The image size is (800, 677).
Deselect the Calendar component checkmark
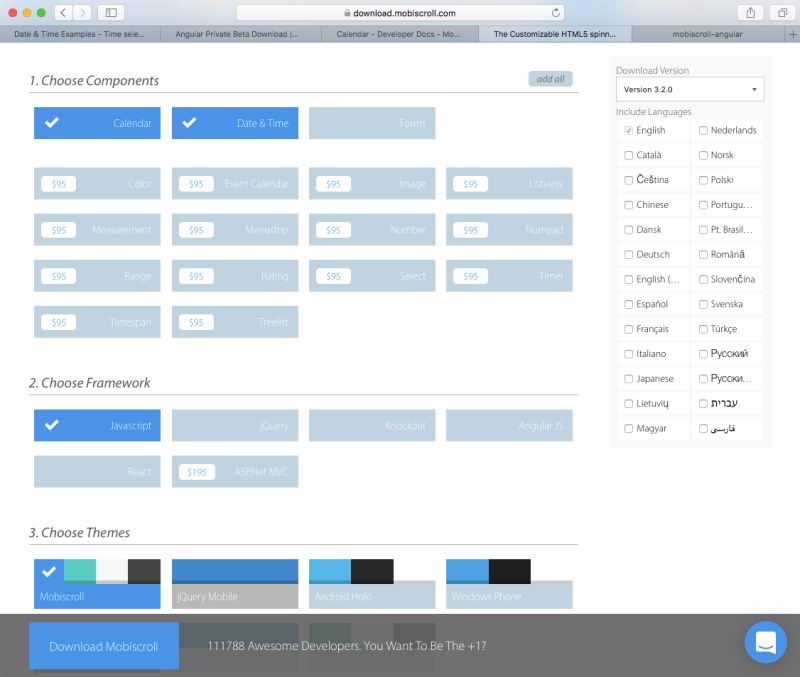(50, 123)
